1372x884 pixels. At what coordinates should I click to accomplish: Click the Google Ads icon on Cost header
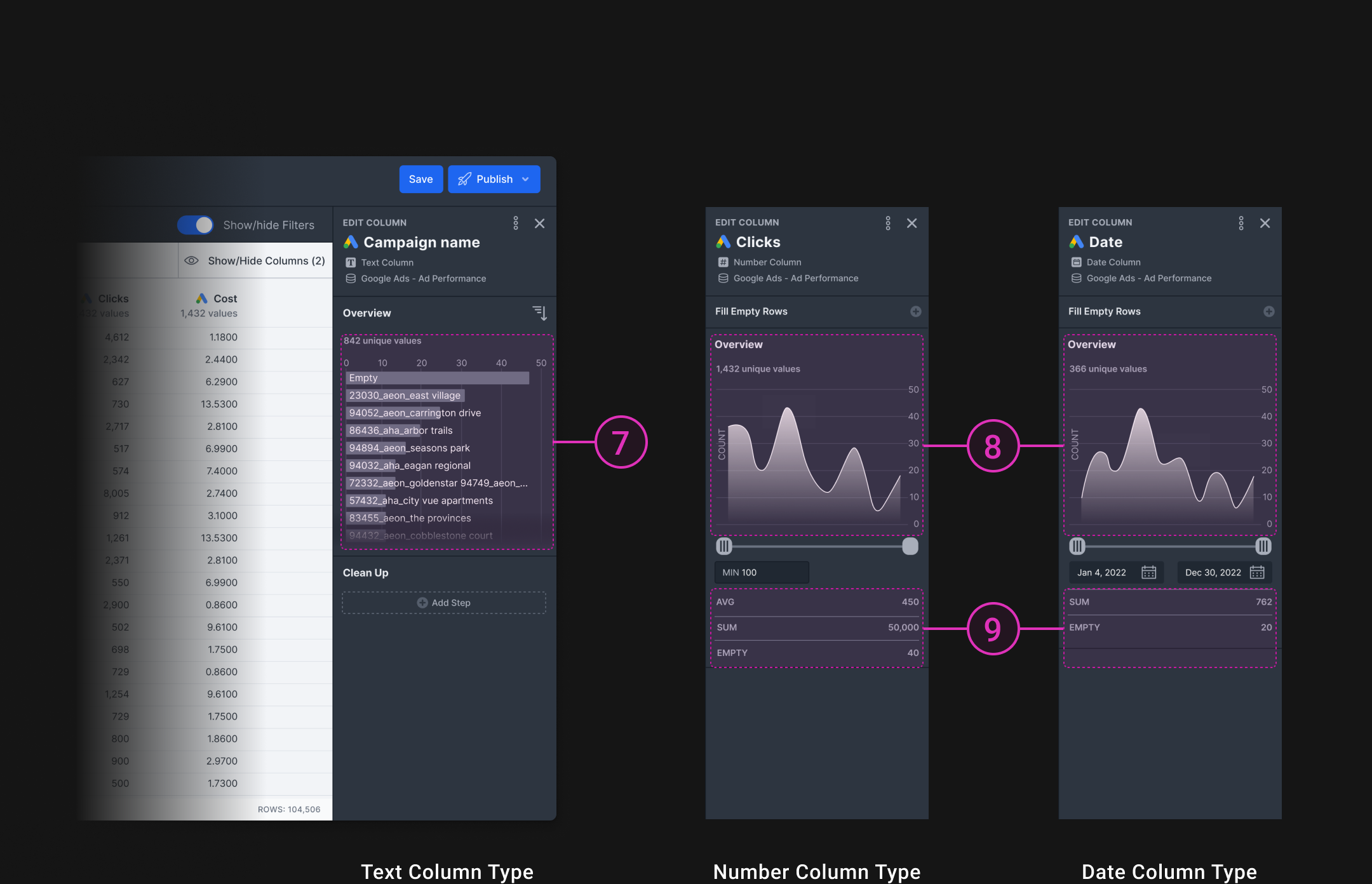(x=202, y=298)
